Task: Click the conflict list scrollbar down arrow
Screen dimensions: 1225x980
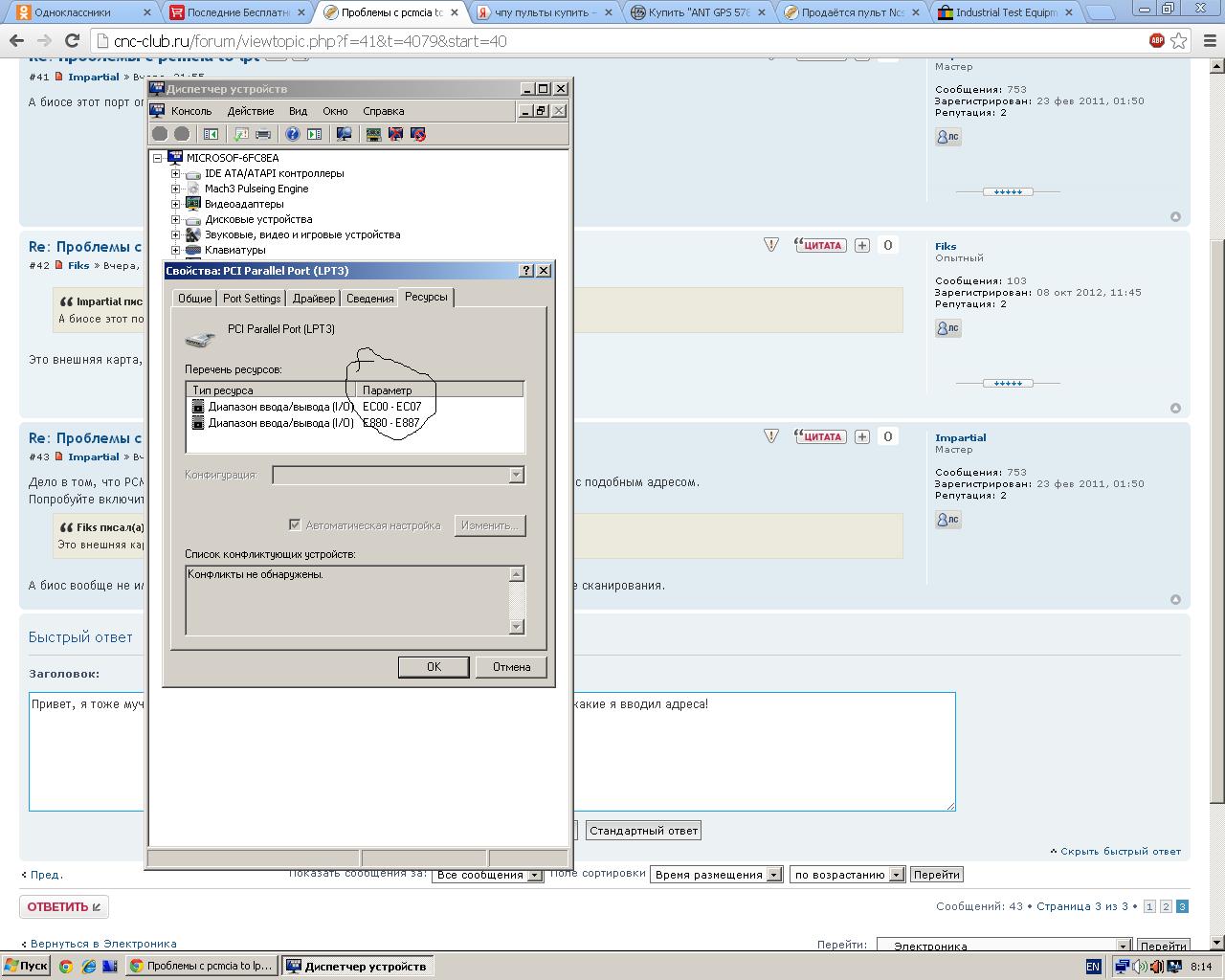Action: (x=517, y=627)
